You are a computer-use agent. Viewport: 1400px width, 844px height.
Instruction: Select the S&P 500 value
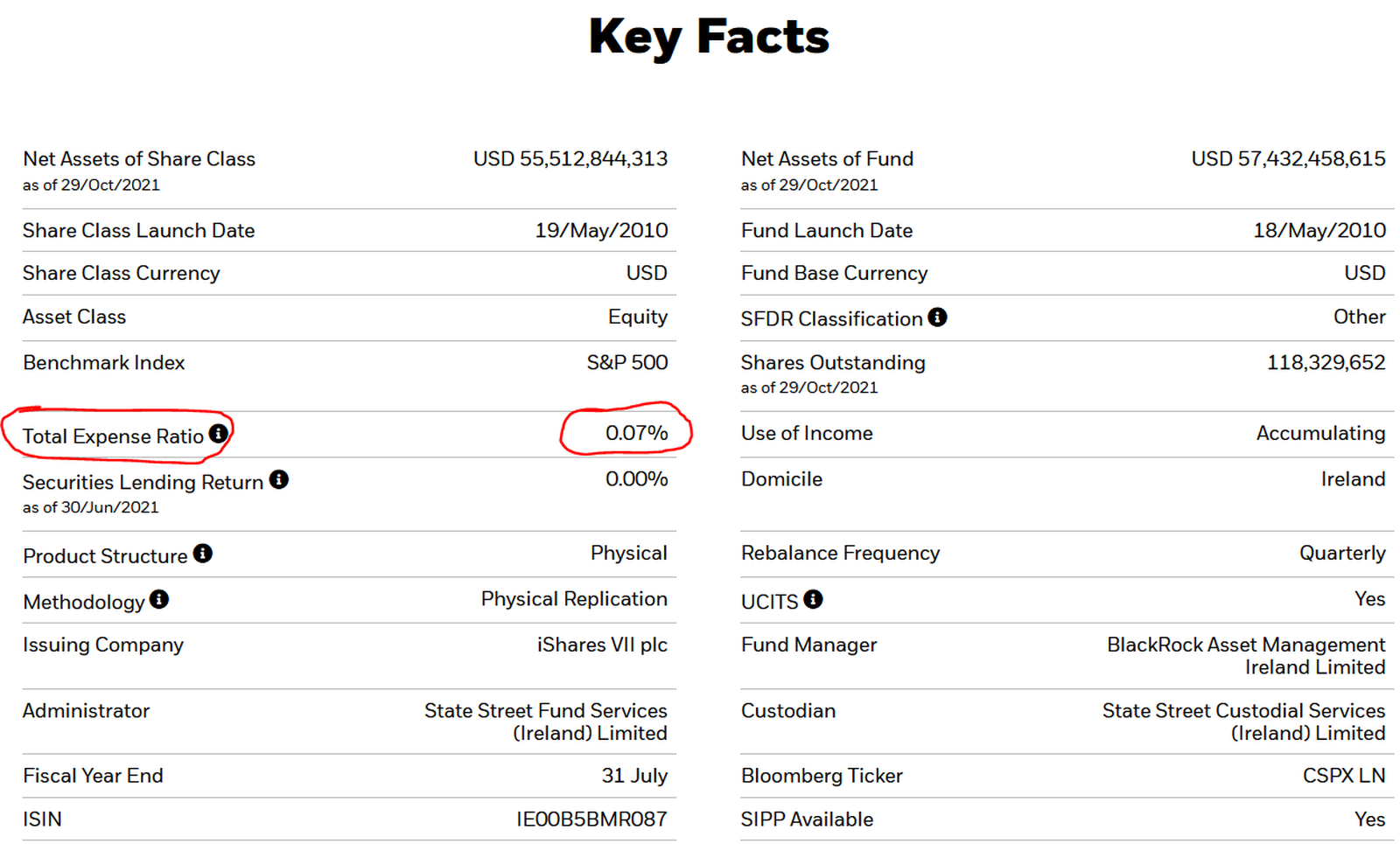[x=627, y=363]
